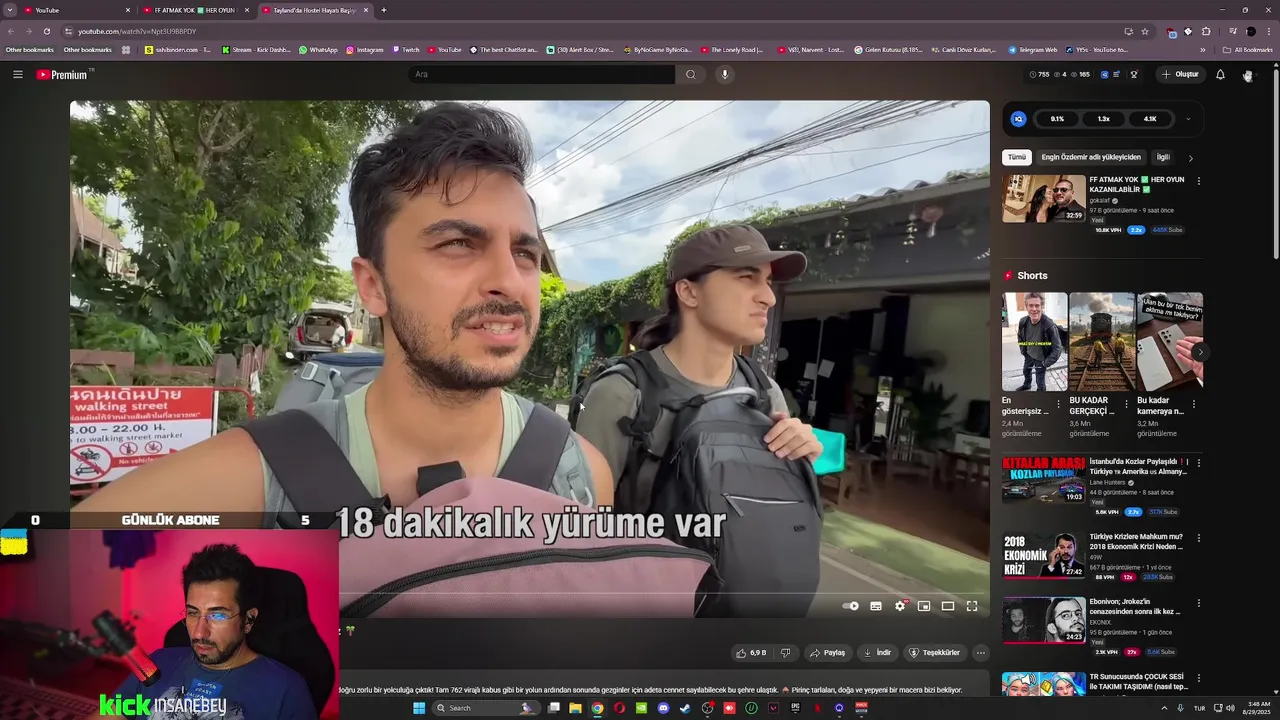Viewport: 1280px width, 720px height.
Task: Click the 0.1% vidIQ stat pill
Action: coord(1057,119)
